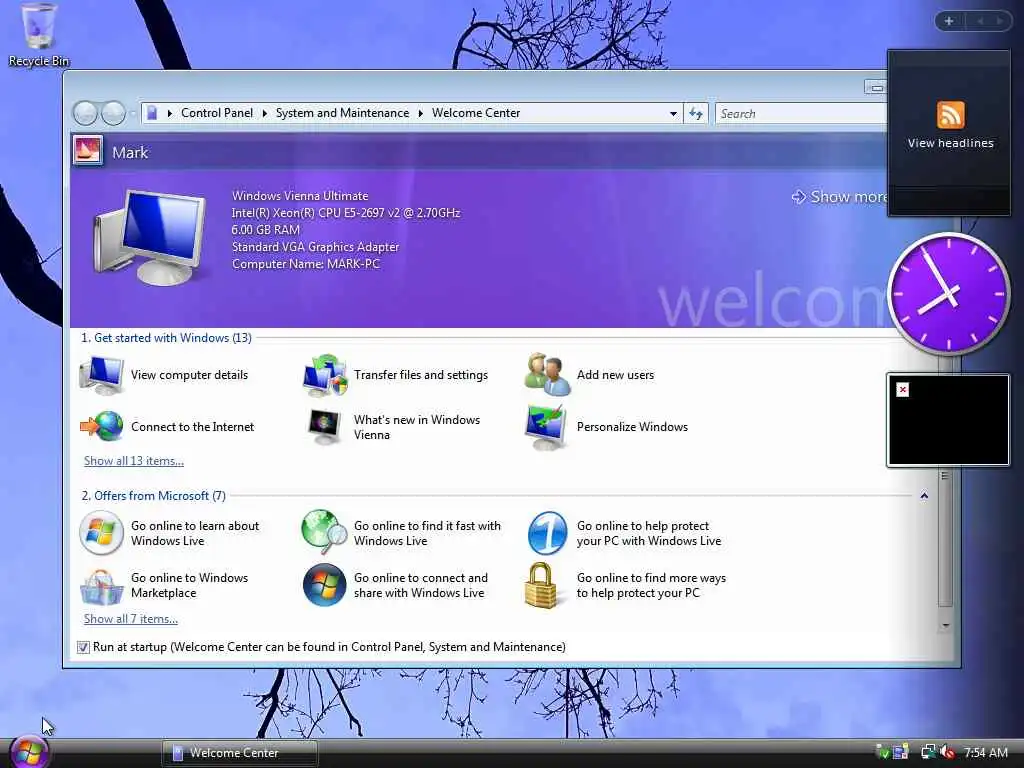
Task: Click Windows Vienna Ultimate text
Action: (300, 196)
